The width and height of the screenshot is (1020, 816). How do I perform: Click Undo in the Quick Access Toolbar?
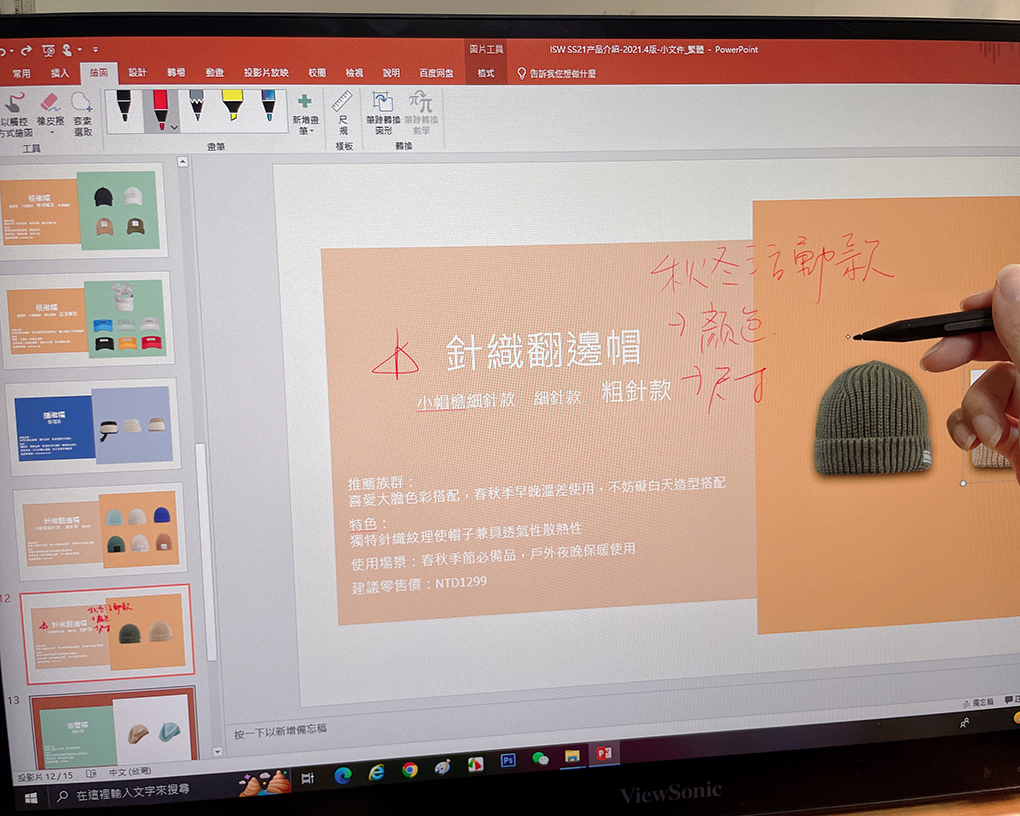[x=6, y=48]
